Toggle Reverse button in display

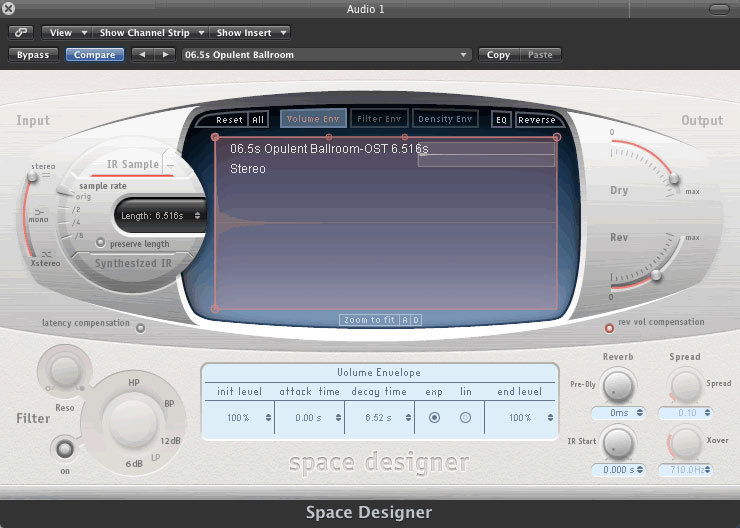pos(537,120)
